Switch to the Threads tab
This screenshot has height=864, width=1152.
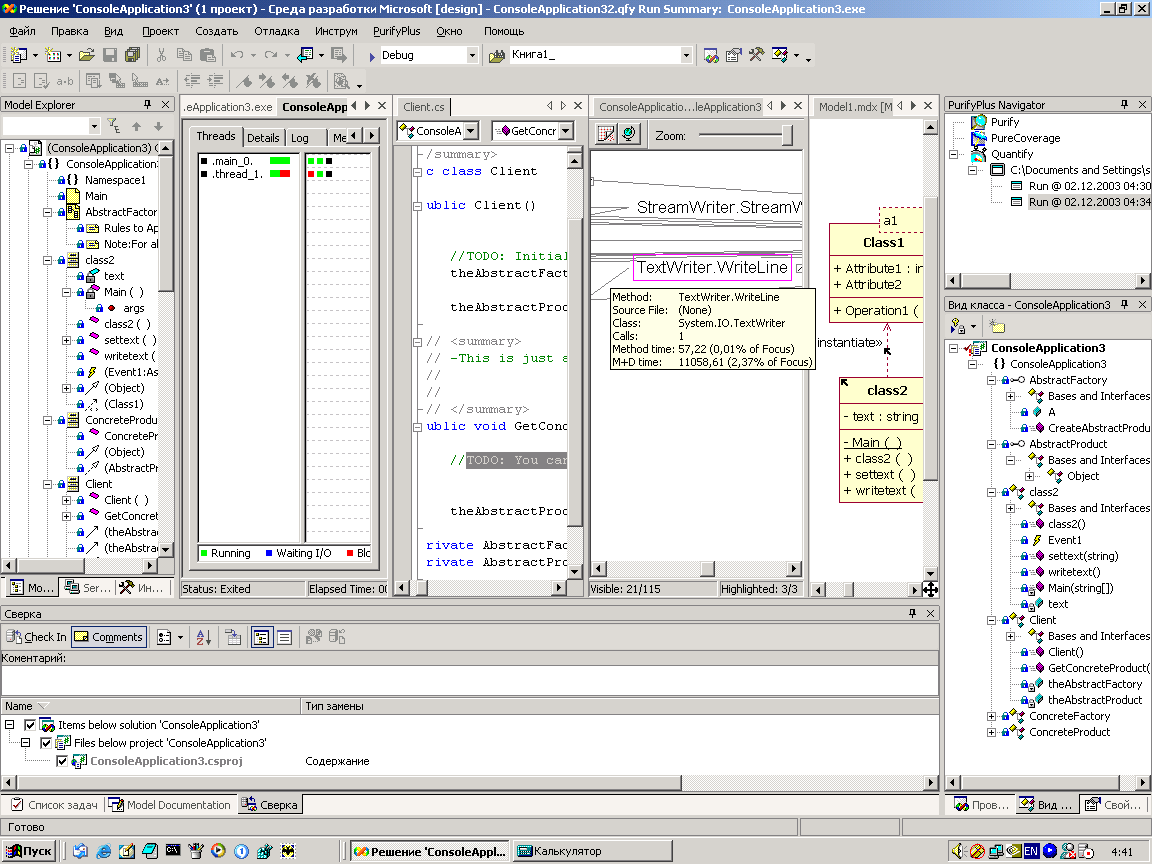click(x=216, y=136)
